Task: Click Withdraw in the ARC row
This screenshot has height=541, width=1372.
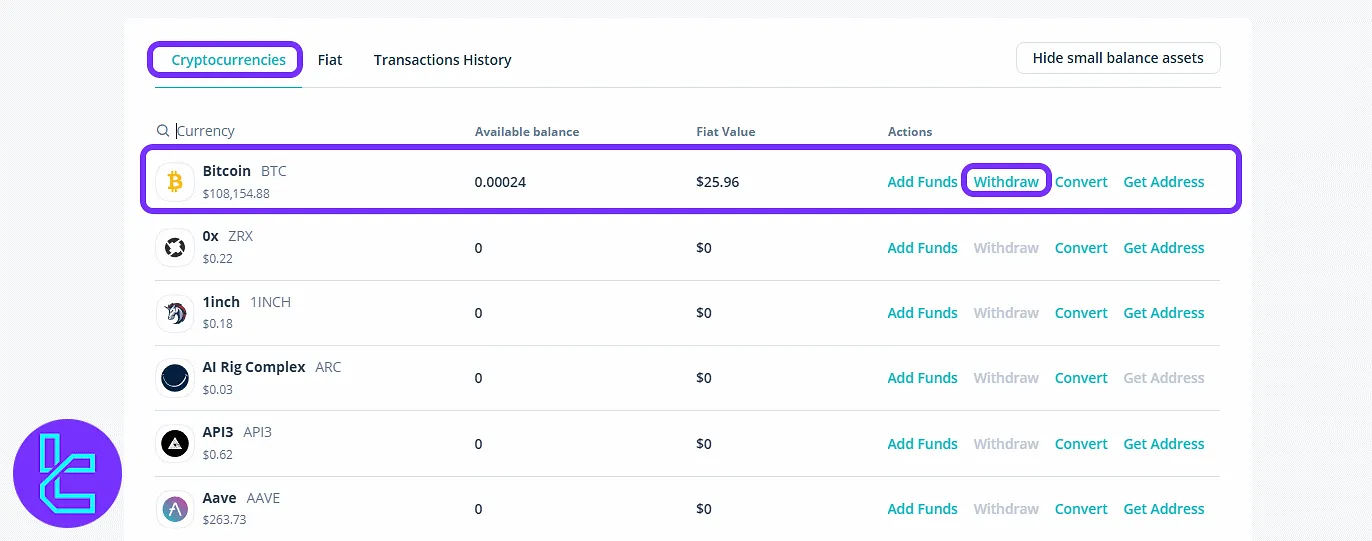Action: [x=1006, y=378]
